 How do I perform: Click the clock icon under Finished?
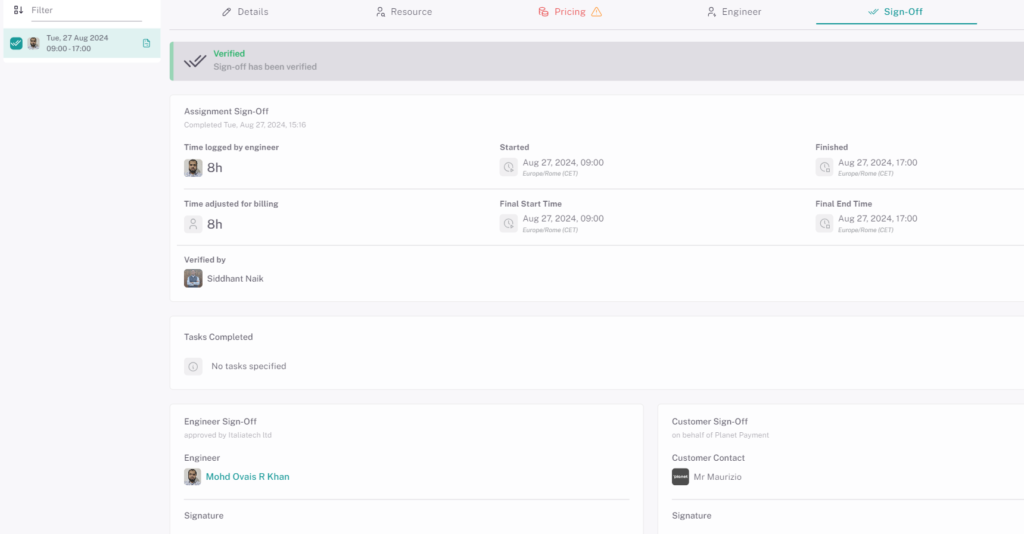(824, 168)
